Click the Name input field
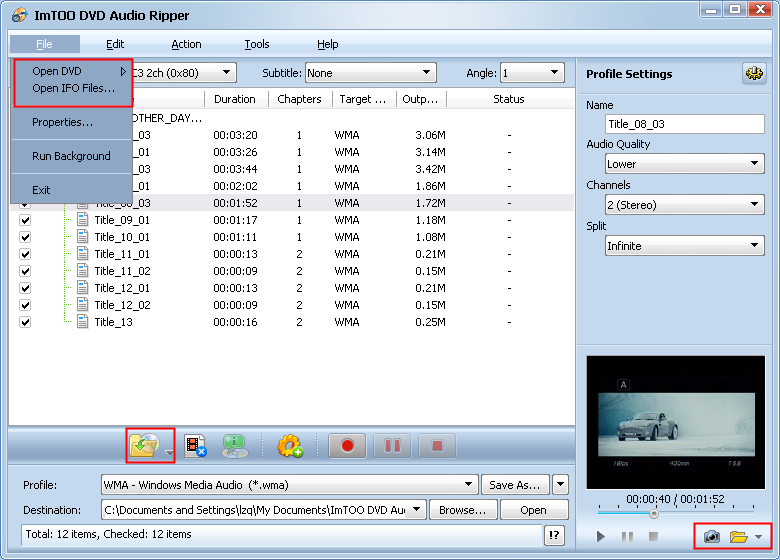780x560 pixels. pyautogui.click(x=684, y=124)
